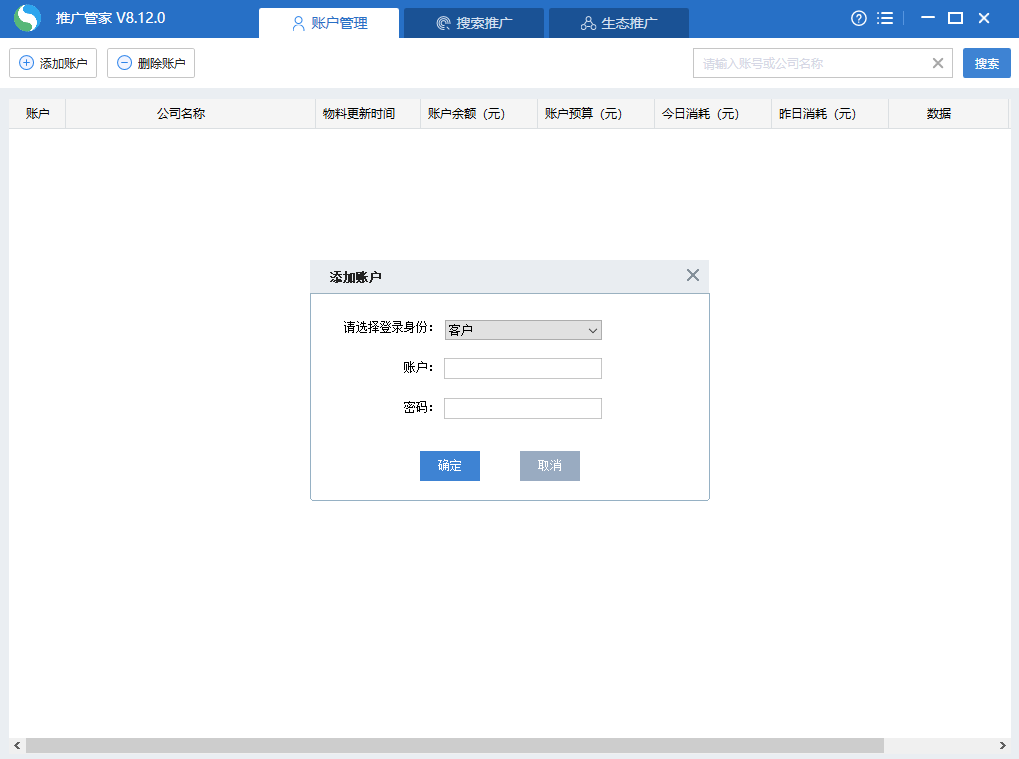The image size is (1019, 759).
Task: Click the 删除账户 minus toolbar button
Action: [x=151, y=63]
